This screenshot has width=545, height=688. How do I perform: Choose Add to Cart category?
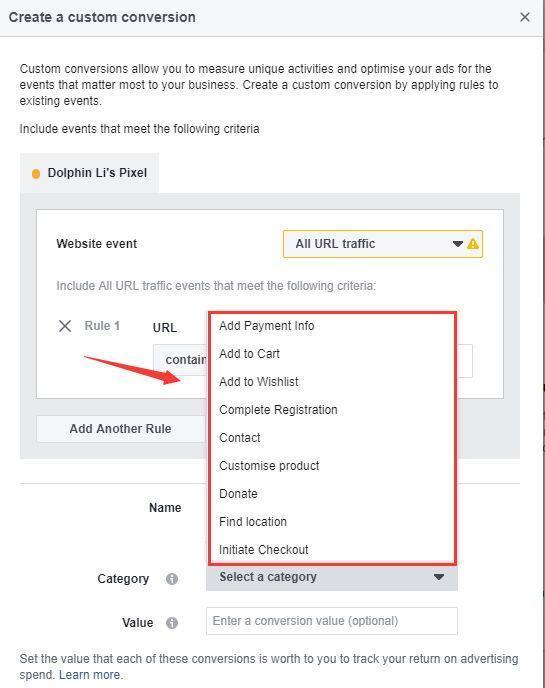click(x=249, y=354)
